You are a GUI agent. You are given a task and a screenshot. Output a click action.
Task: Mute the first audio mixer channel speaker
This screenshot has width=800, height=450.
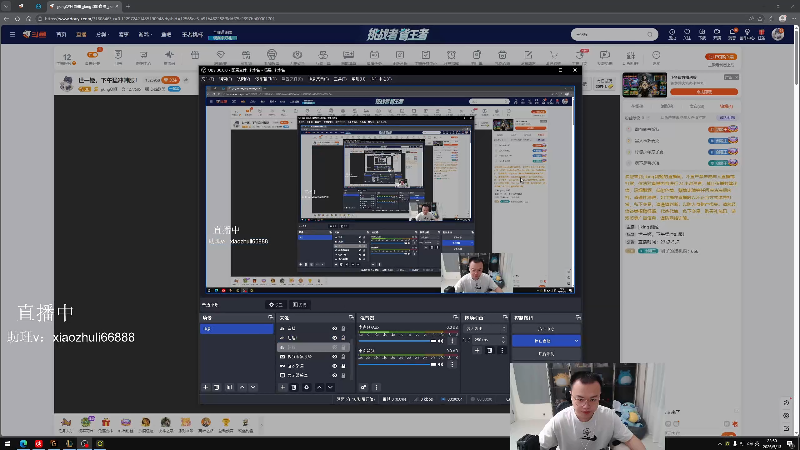pos(441,341)
